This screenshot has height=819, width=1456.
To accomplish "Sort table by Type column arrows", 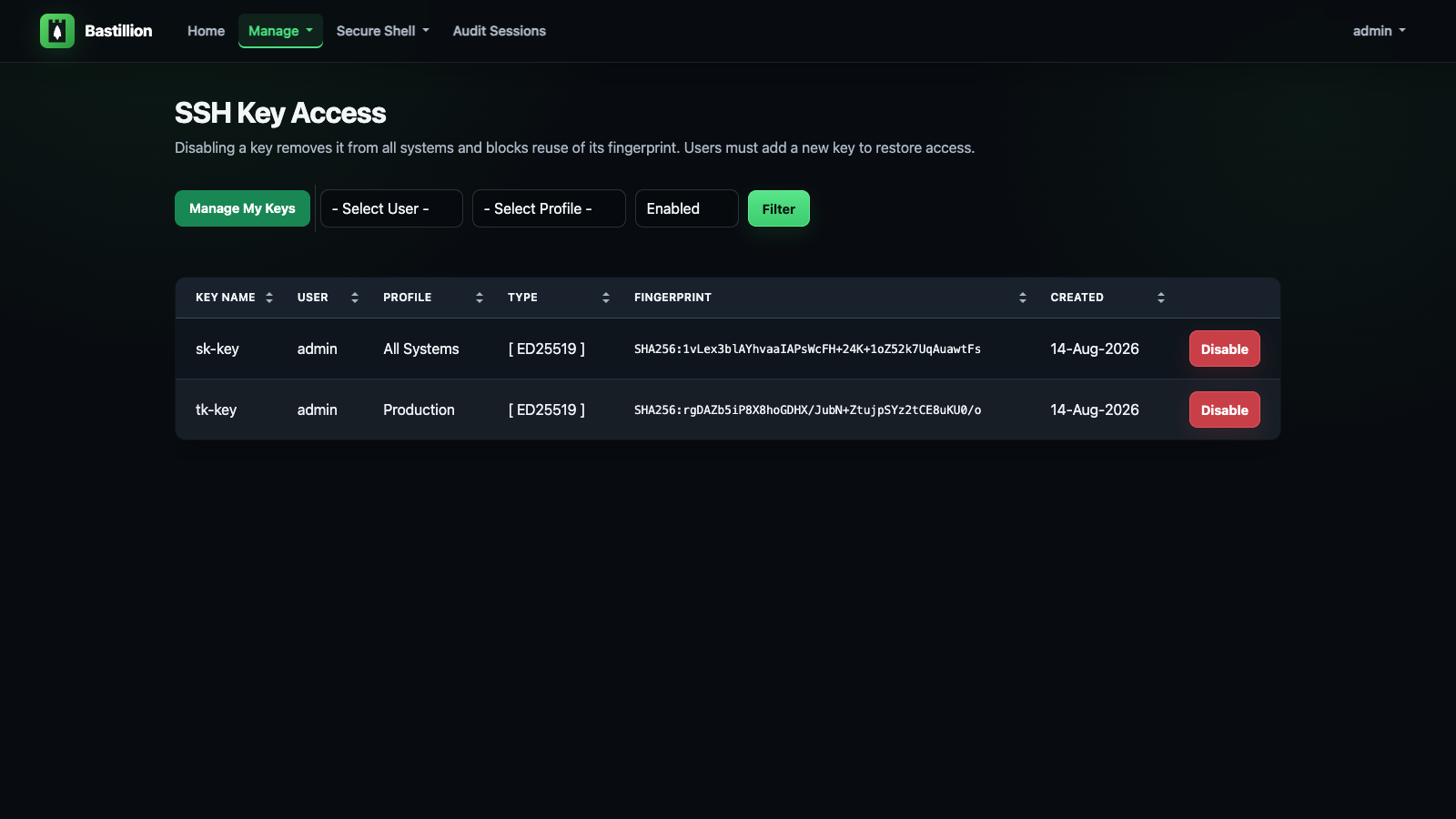I will [x=606, y=298].
